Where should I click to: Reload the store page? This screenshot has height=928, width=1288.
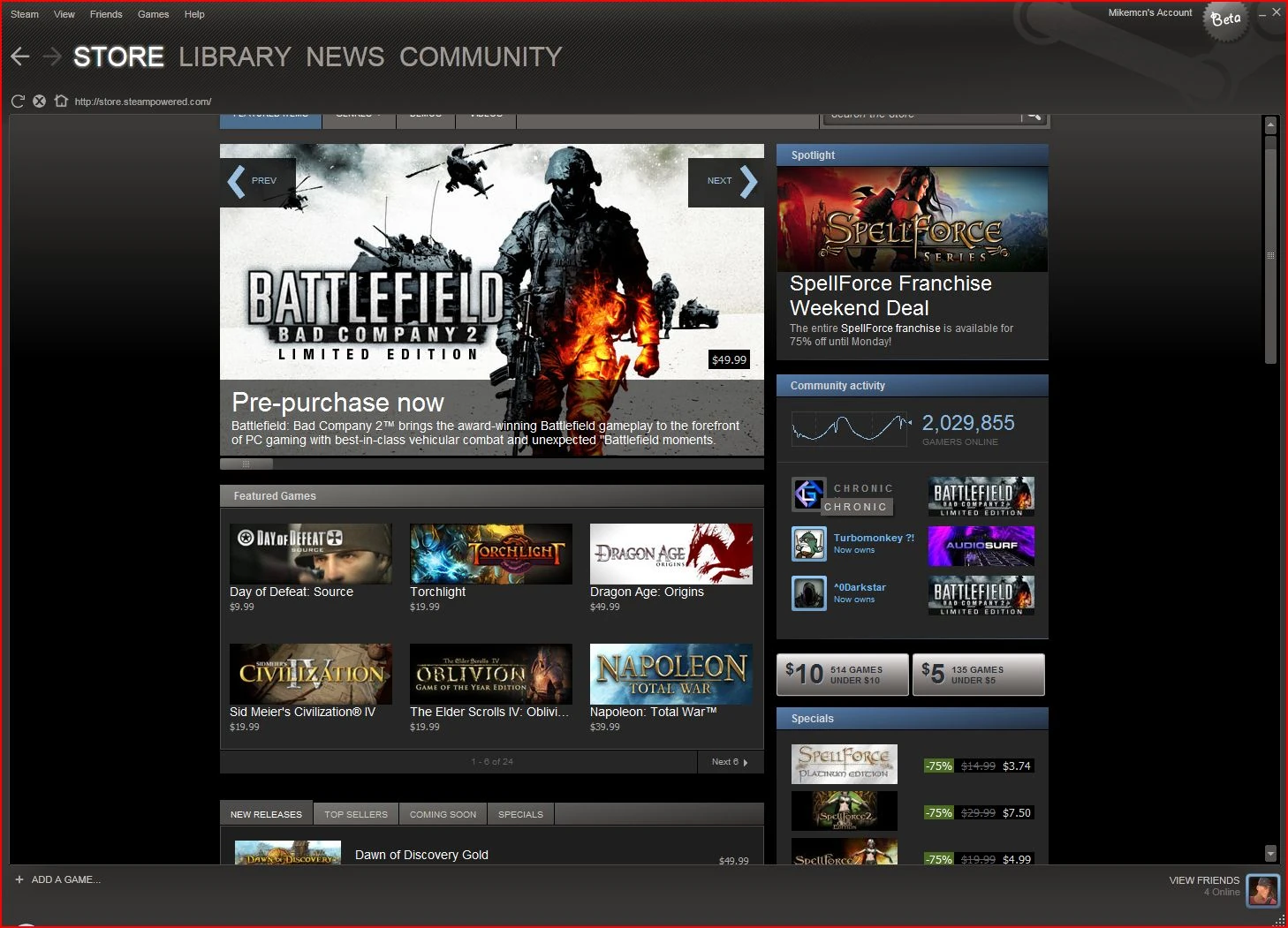[18, 101]
